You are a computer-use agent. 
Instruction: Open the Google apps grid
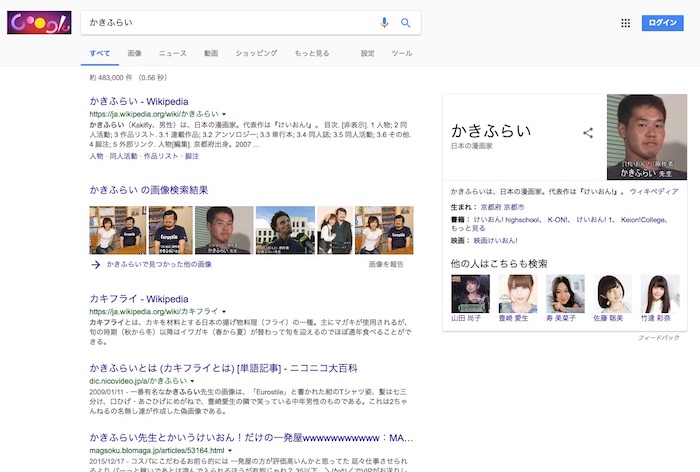626,23
